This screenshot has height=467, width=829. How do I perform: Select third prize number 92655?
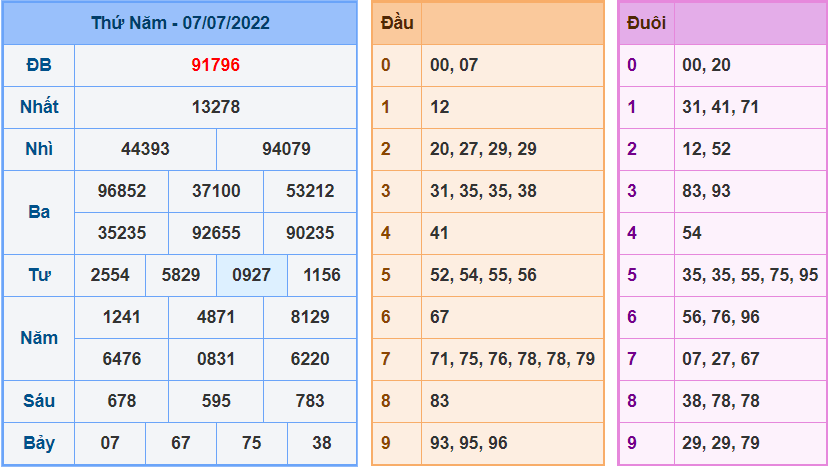pyautogui.click(x=216, y=233)
